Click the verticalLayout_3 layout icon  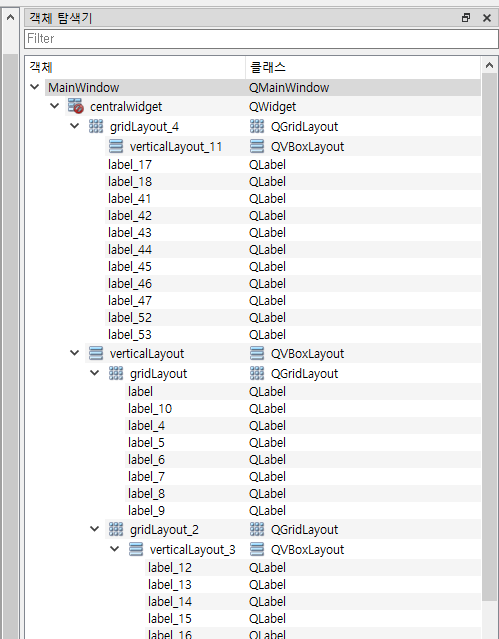(x=136, y=549)
